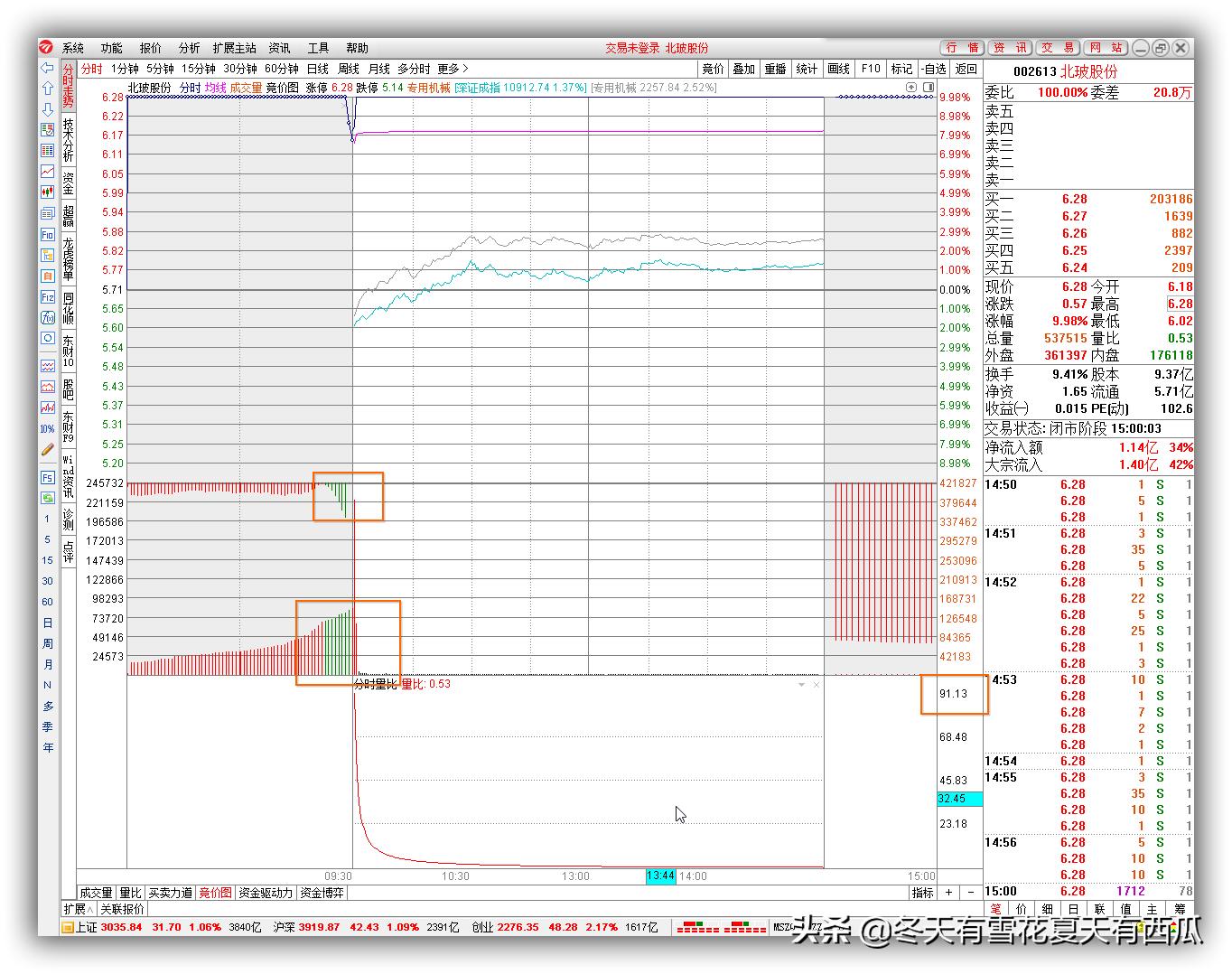This screenshot has width=1232, height=974.
Task: Click the 竞价 toolbar button
Action: click(714, 69)
